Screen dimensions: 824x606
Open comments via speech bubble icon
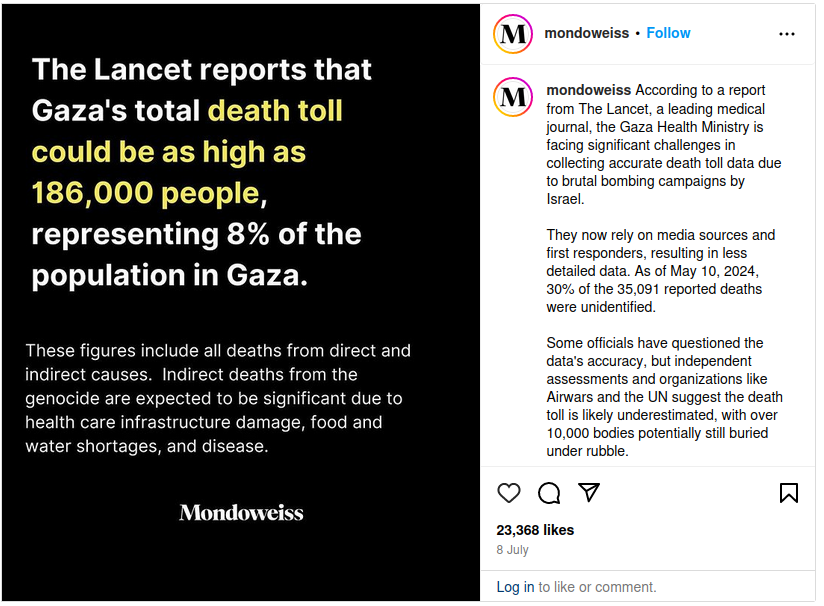pos(549,493)
